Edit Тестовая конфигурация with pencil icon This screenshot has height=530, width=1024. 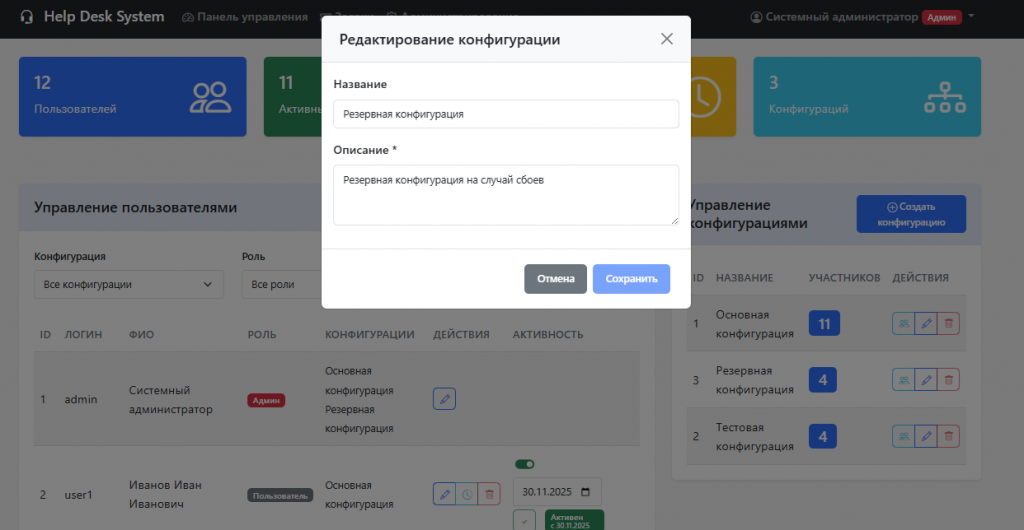click(926, 436)
